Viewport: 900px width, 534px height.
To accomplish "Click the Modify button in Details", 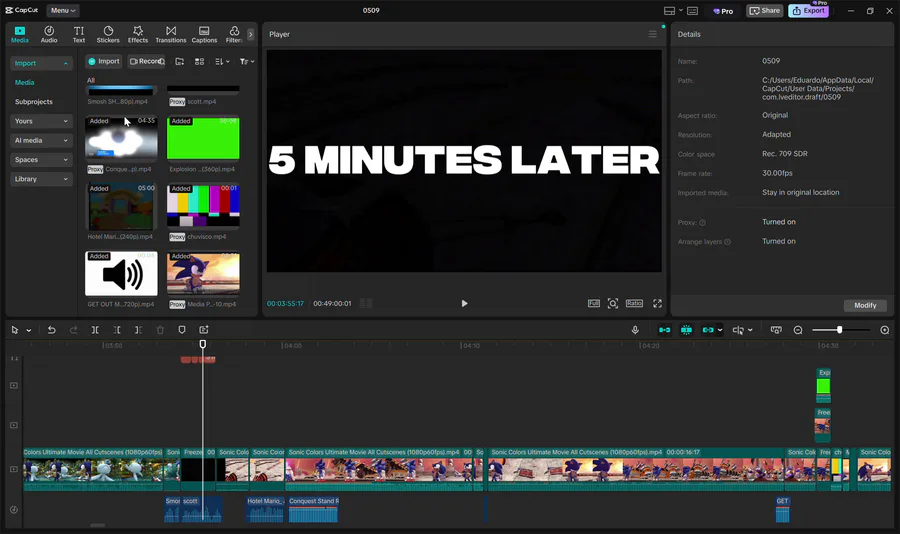I will coord(865,305).
